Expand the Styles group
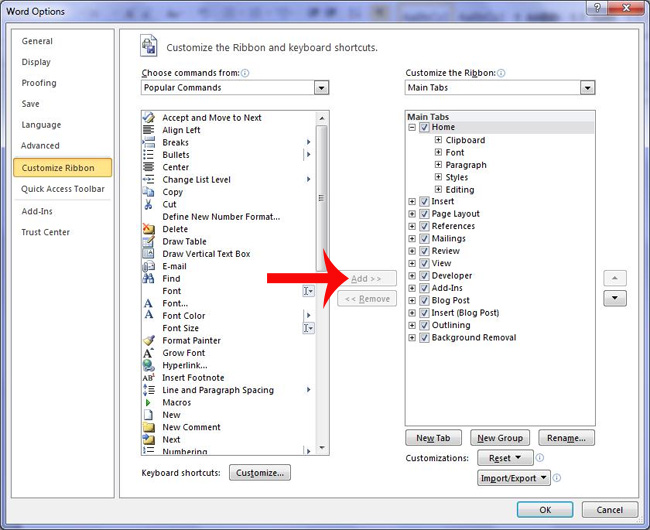This screenshot has width=650, height=530. [438, 177]
